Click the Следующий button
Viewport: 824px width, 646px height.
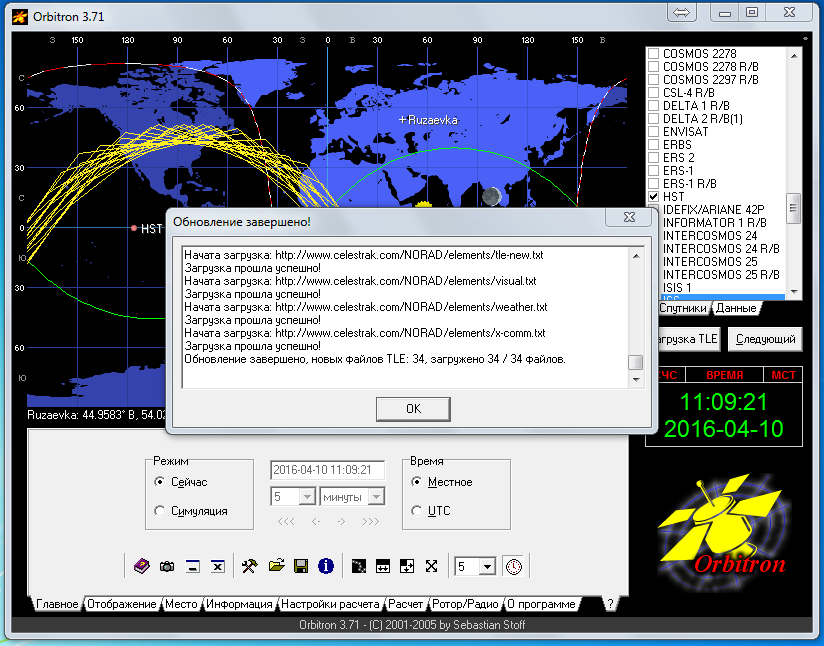[x=765, y=339]
